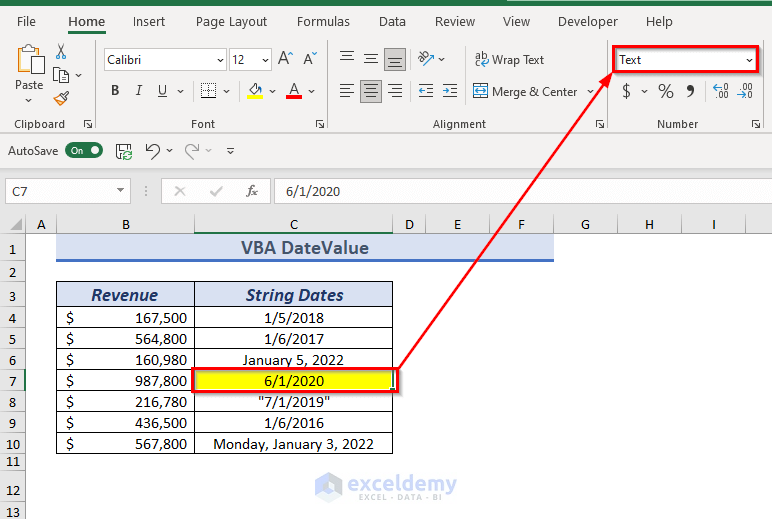
Task: Open Customize Quick Access Toolbar menu
Action: [x=230, y=151]
